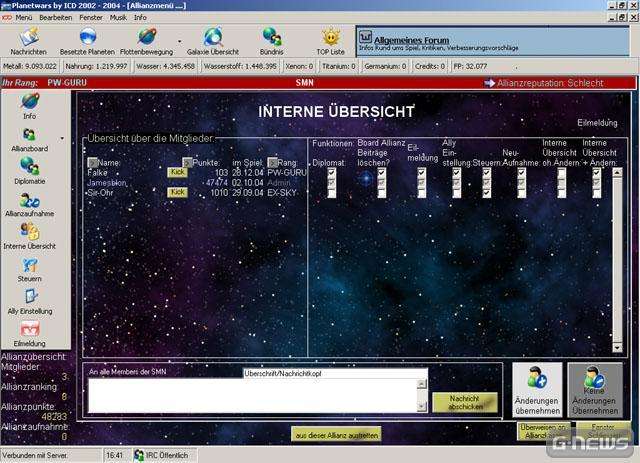
Task: Open the TOP Liste sun icon
Action: click(331, 38)
